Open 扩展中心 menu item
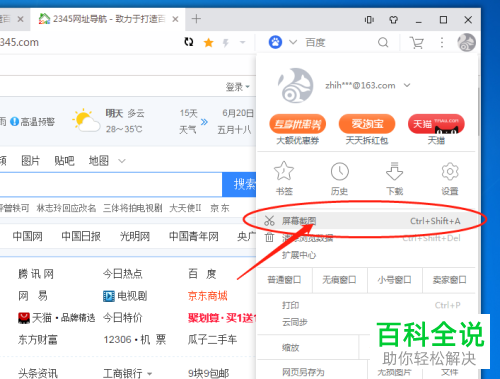The width and height of the screenshot is (500, 379). (299, 255)
